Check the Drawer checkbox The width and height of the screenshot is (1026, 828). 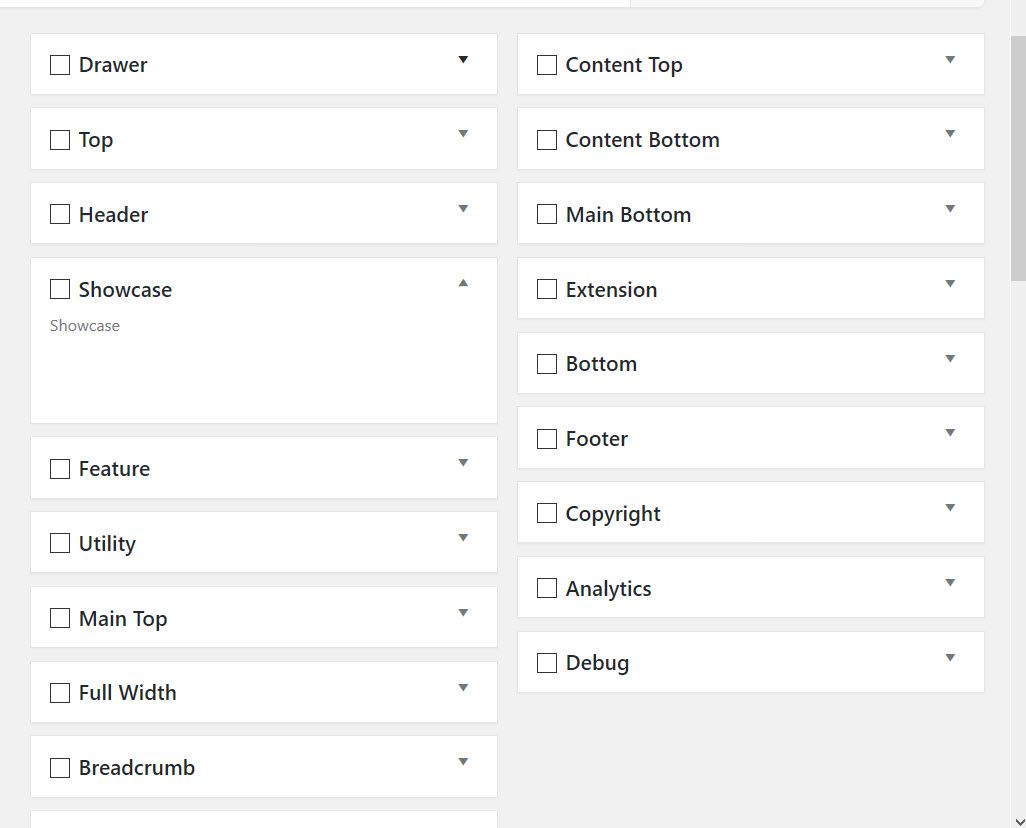(x=60, y=65)
